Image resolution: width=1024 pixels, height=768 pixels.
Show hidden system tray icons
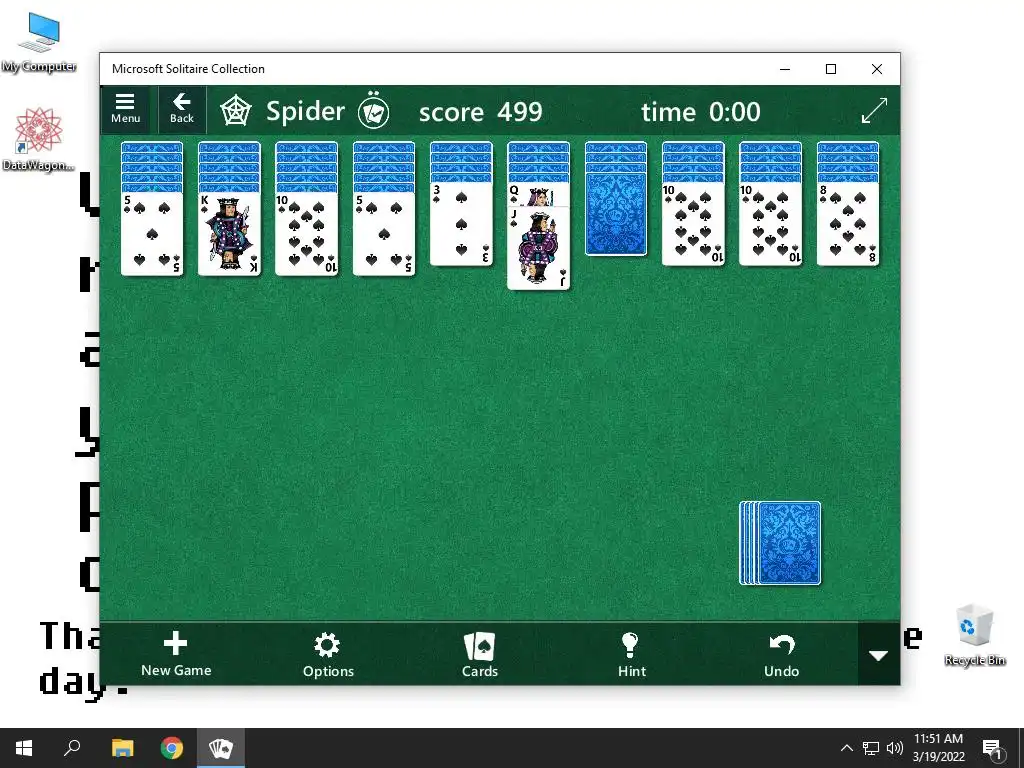click(x=846, y=748)
